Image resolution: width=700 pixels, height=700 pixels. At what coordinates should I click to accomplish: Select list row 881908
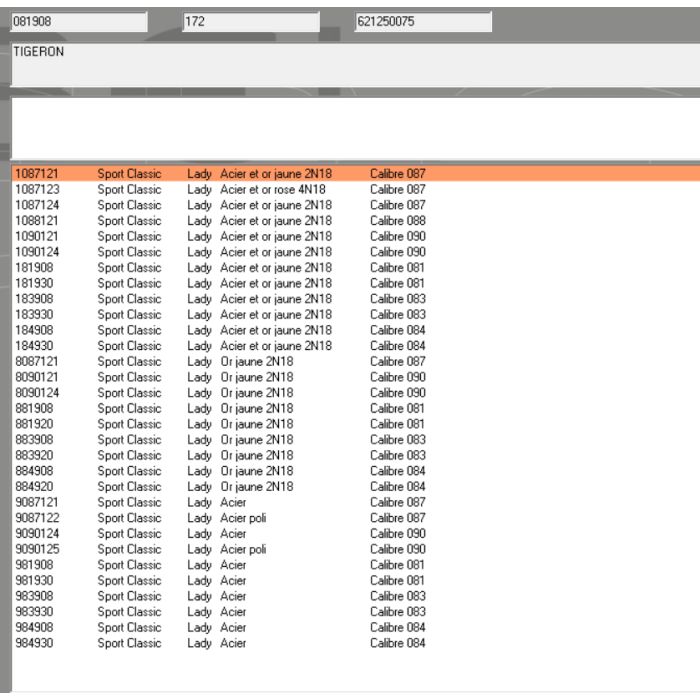[x=355, y=408]
